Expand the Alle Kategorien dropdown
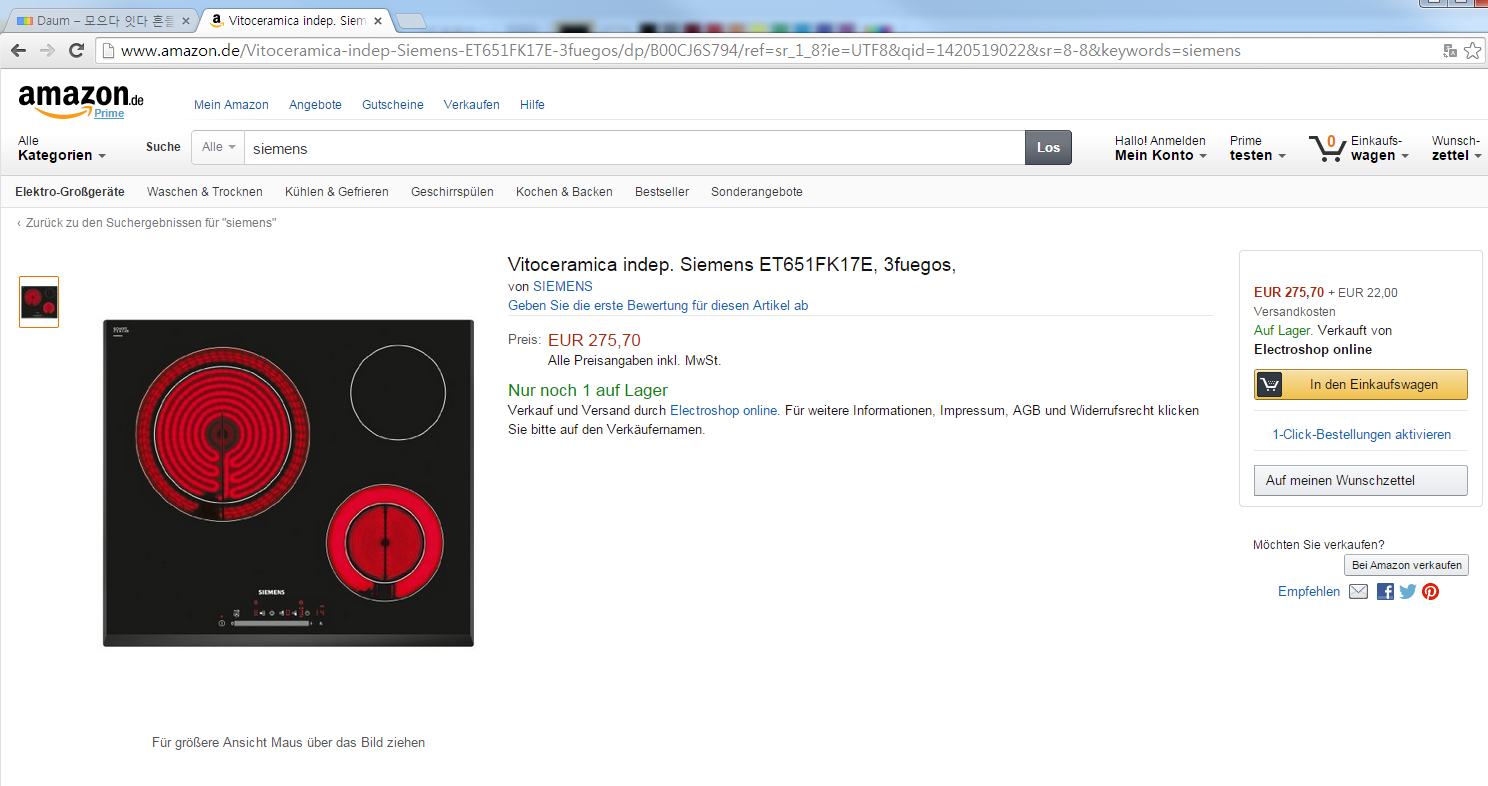Image resolution: width=1488 pixels, height=786 pixels. click(x=62, y=148)
